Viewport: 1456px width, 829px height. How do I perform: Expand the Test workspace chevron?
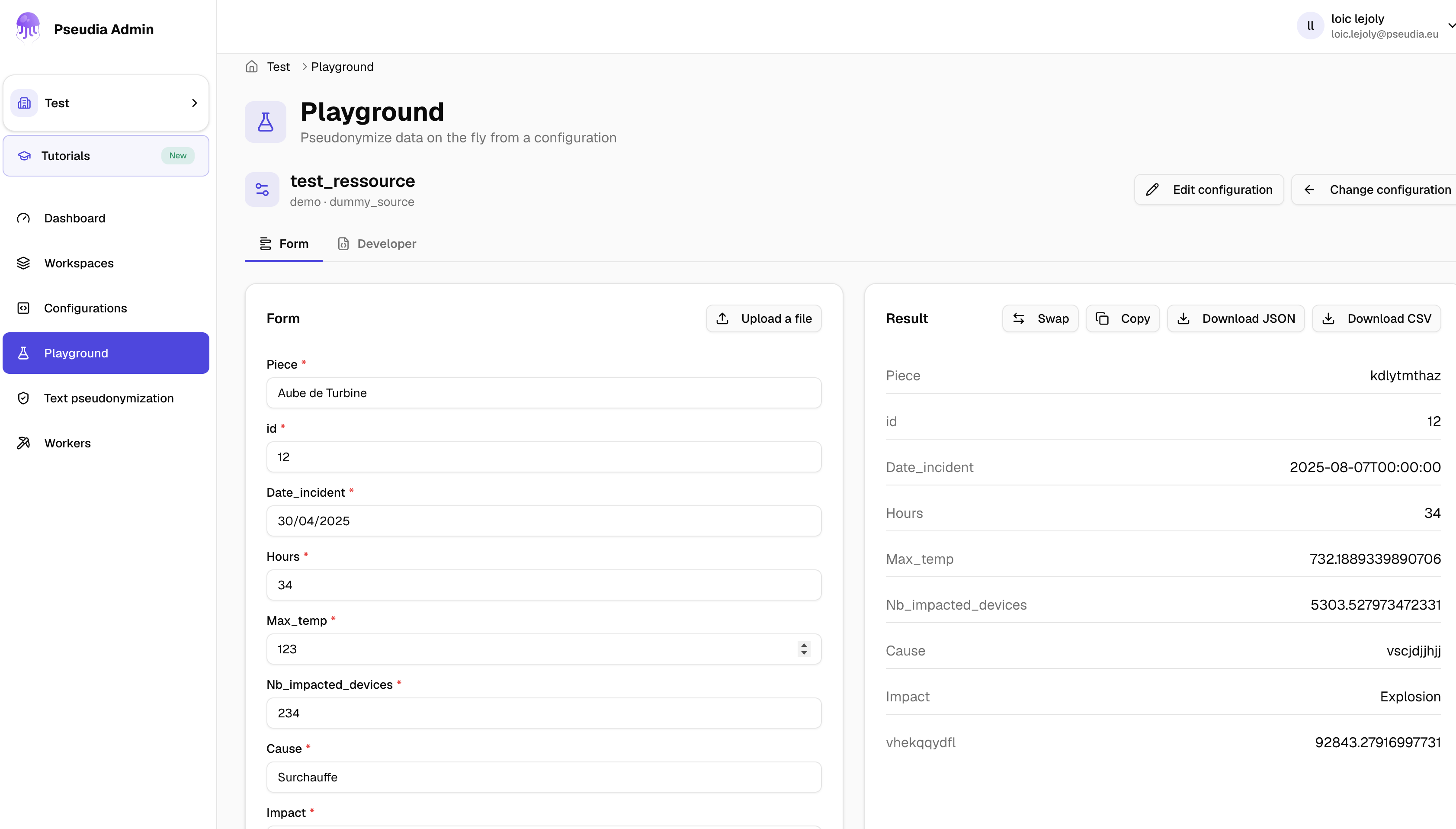195,103
